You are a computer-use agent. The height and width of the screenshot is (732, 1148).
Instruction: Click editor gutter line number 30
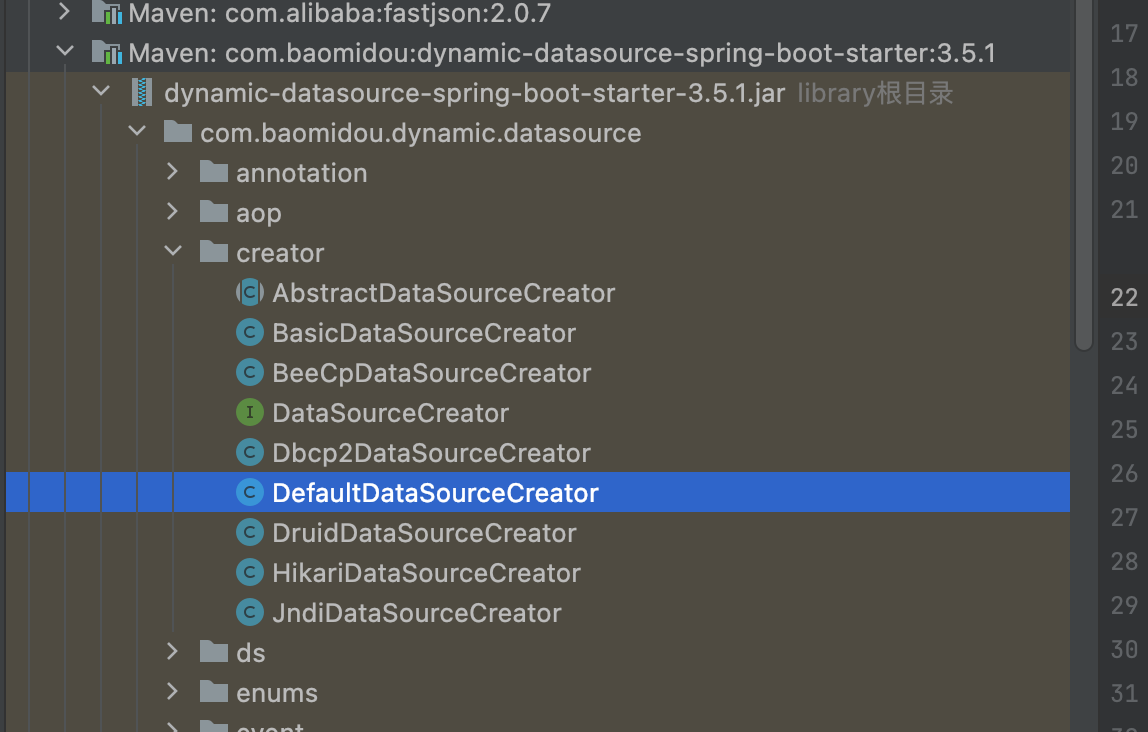tap(1124, 649)
